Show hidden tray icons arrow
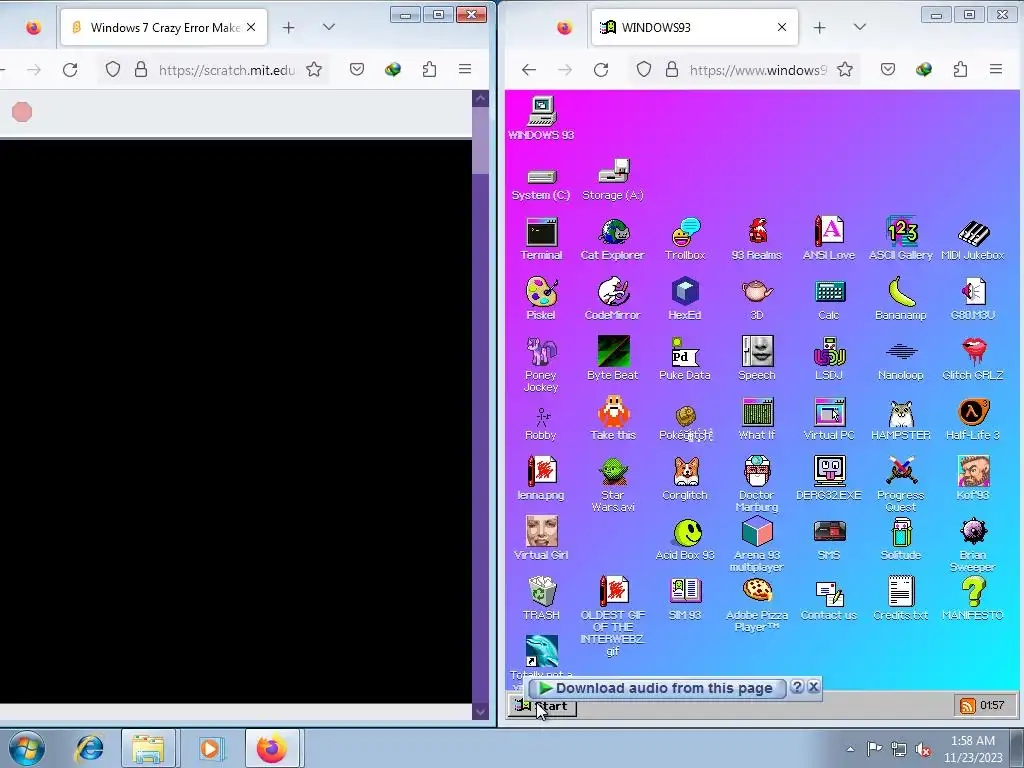The image size is (1024, 768). [x=850, y=749]
